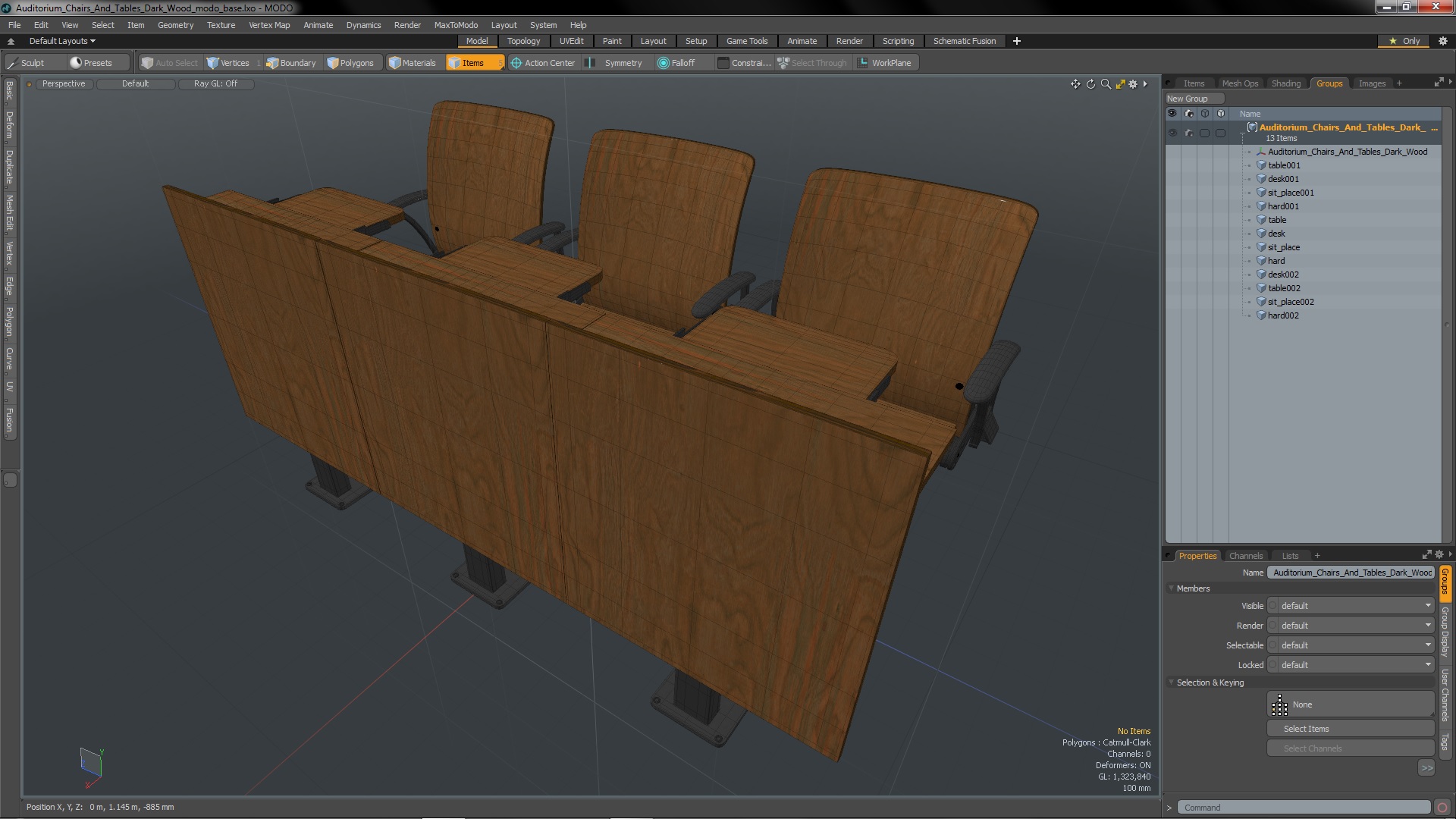
Task: Click the Select Items button
Action: pyautogui.click(x=1351, y=729)
